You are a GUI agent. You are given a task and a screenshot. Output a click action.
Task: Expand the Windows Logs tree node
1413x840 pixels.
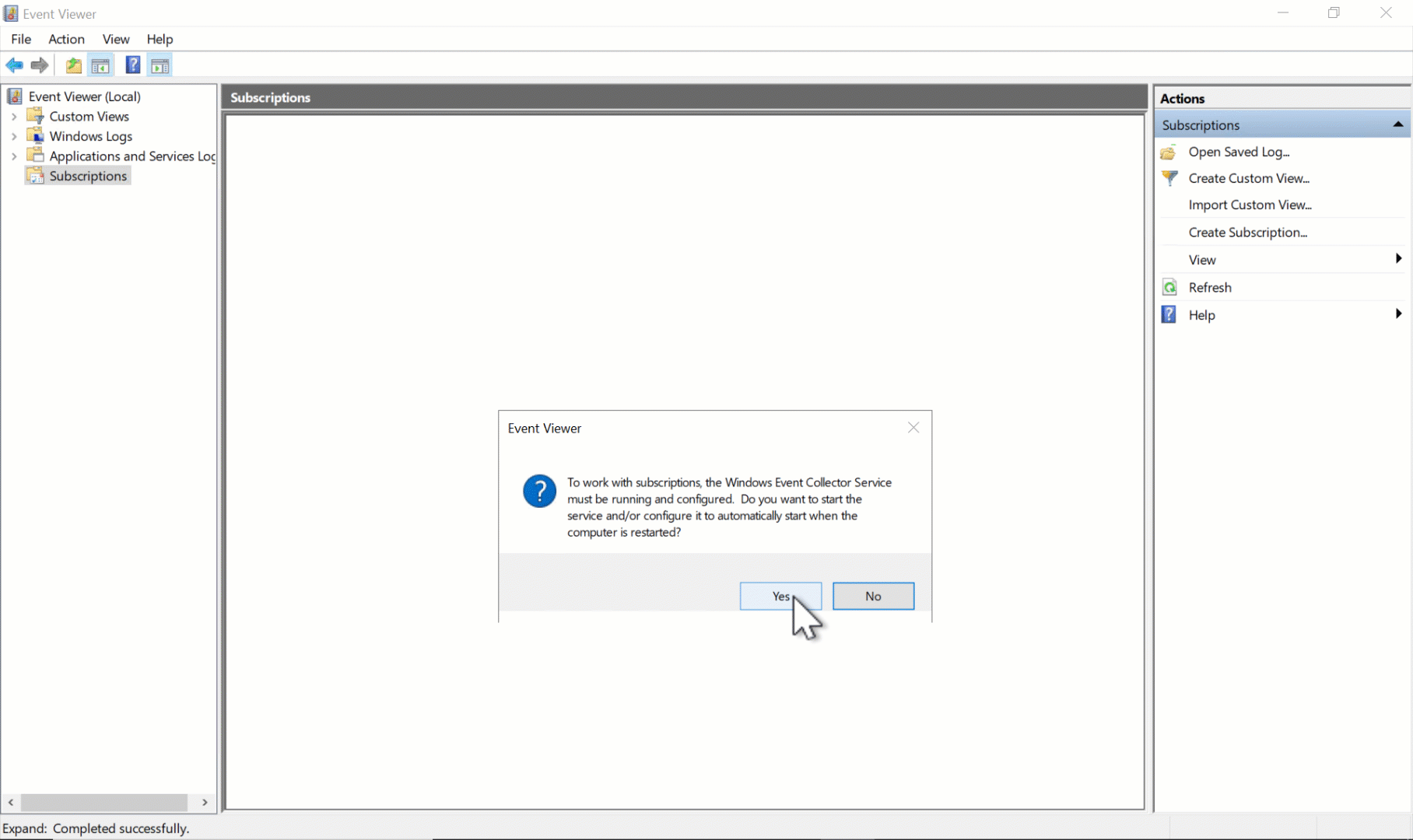click(x=13, y=136)
